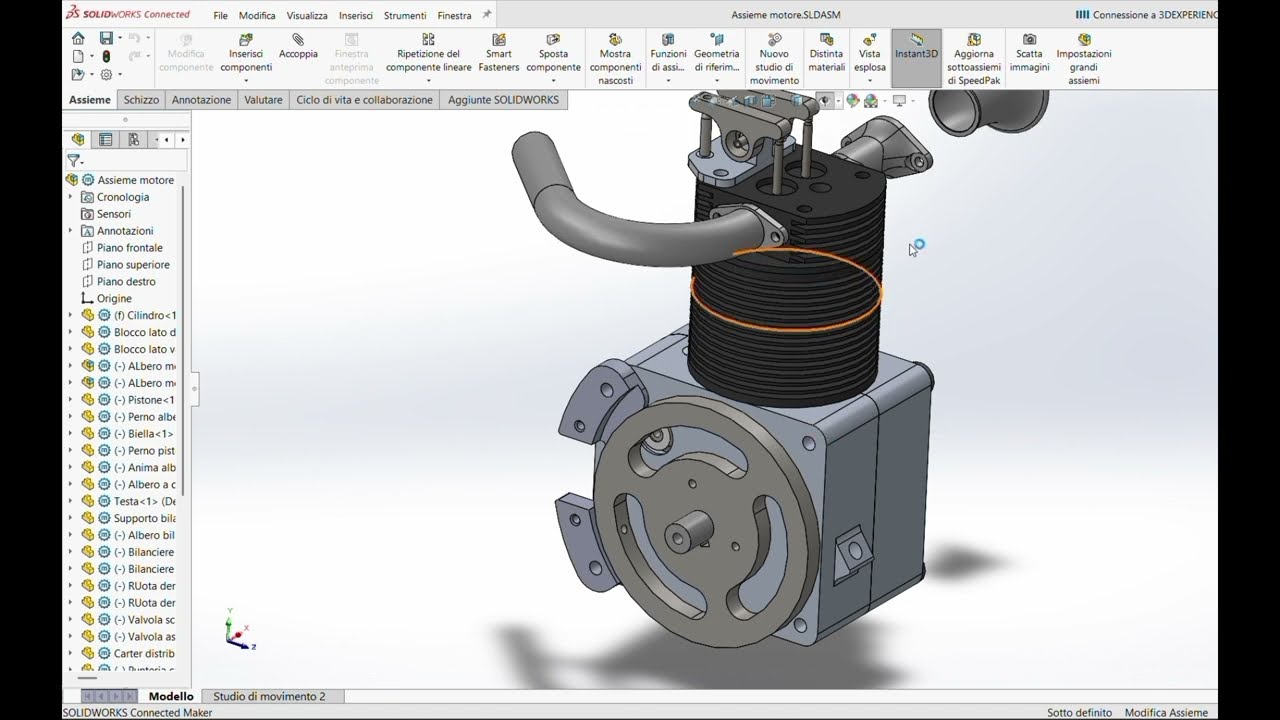
Task: Open ConfigurationManager tab icon
Action: pyautogui.click(x=134, y=140)
